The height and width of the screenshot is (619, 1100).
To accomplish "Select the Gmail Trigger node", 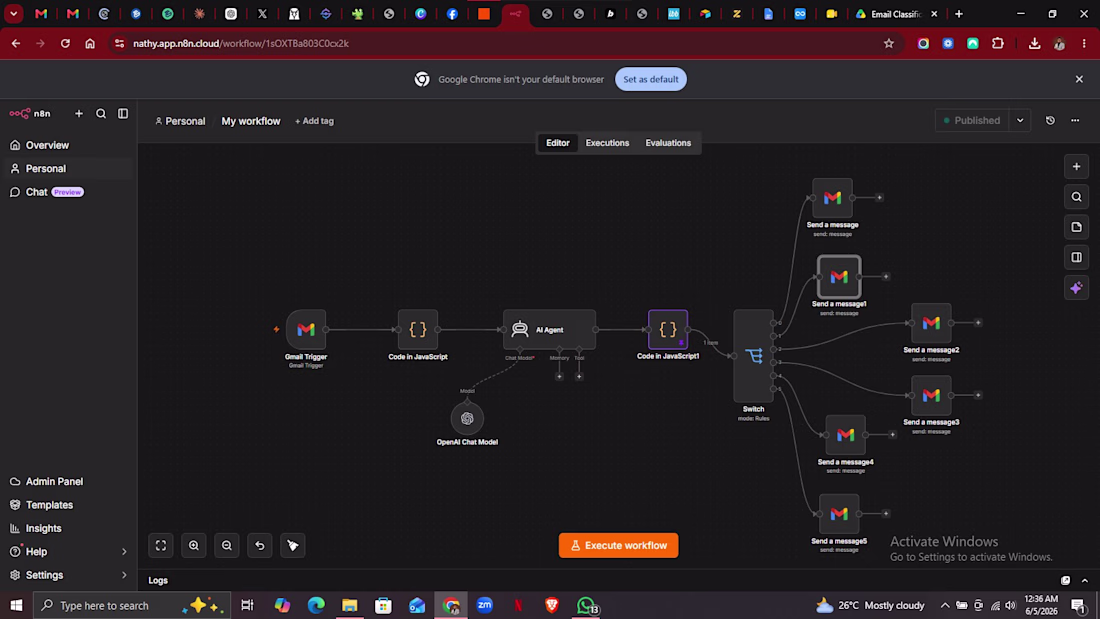I will click(306, 329).
